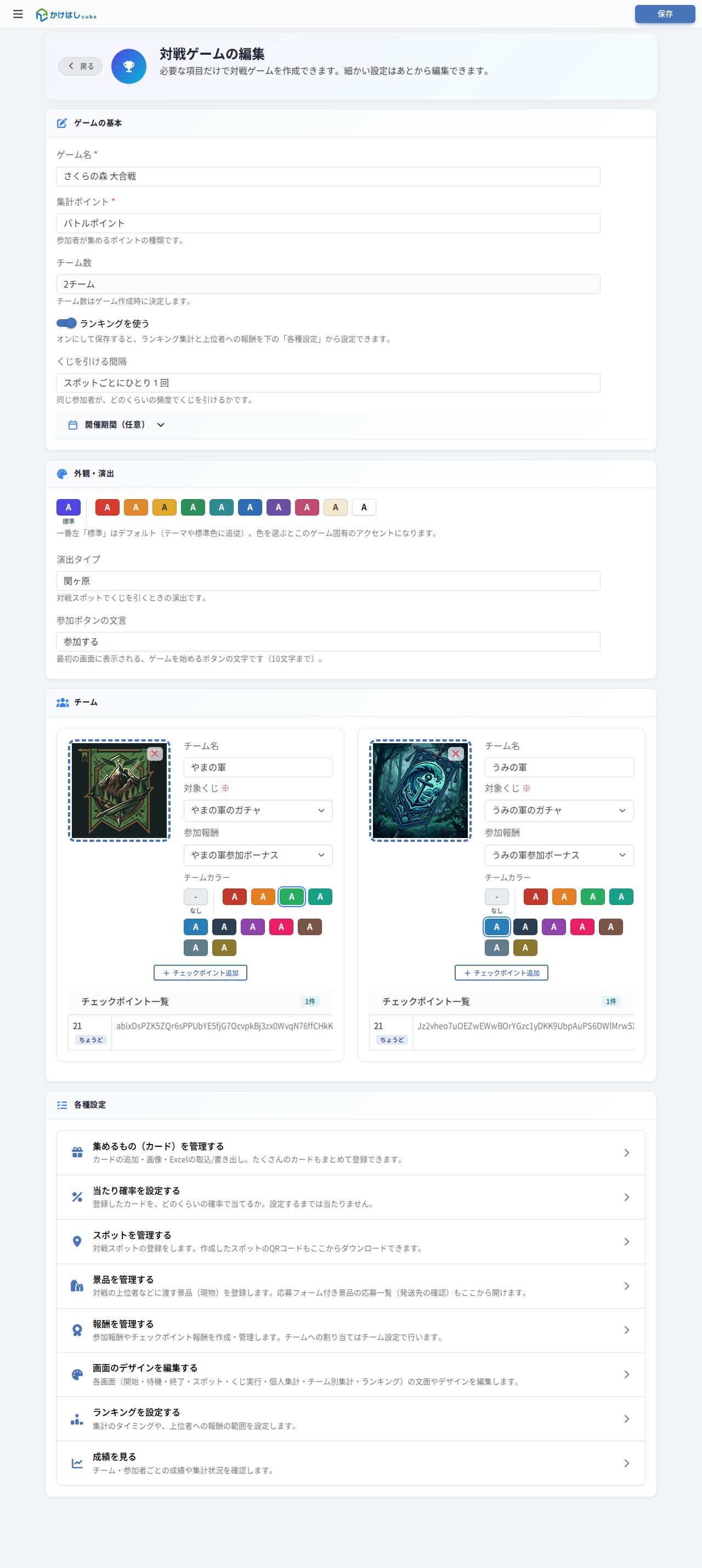This screenshot has height=1568, width=702.
Task: Open うみの軍のガチャ target lottery dropdown
Action: (559, 810)
